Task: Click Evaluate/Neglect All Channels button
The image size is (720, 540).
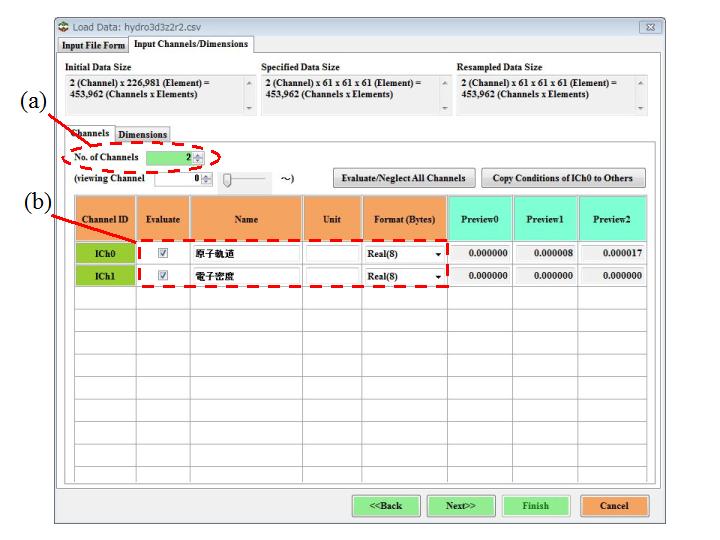Action: coord(403,178)
